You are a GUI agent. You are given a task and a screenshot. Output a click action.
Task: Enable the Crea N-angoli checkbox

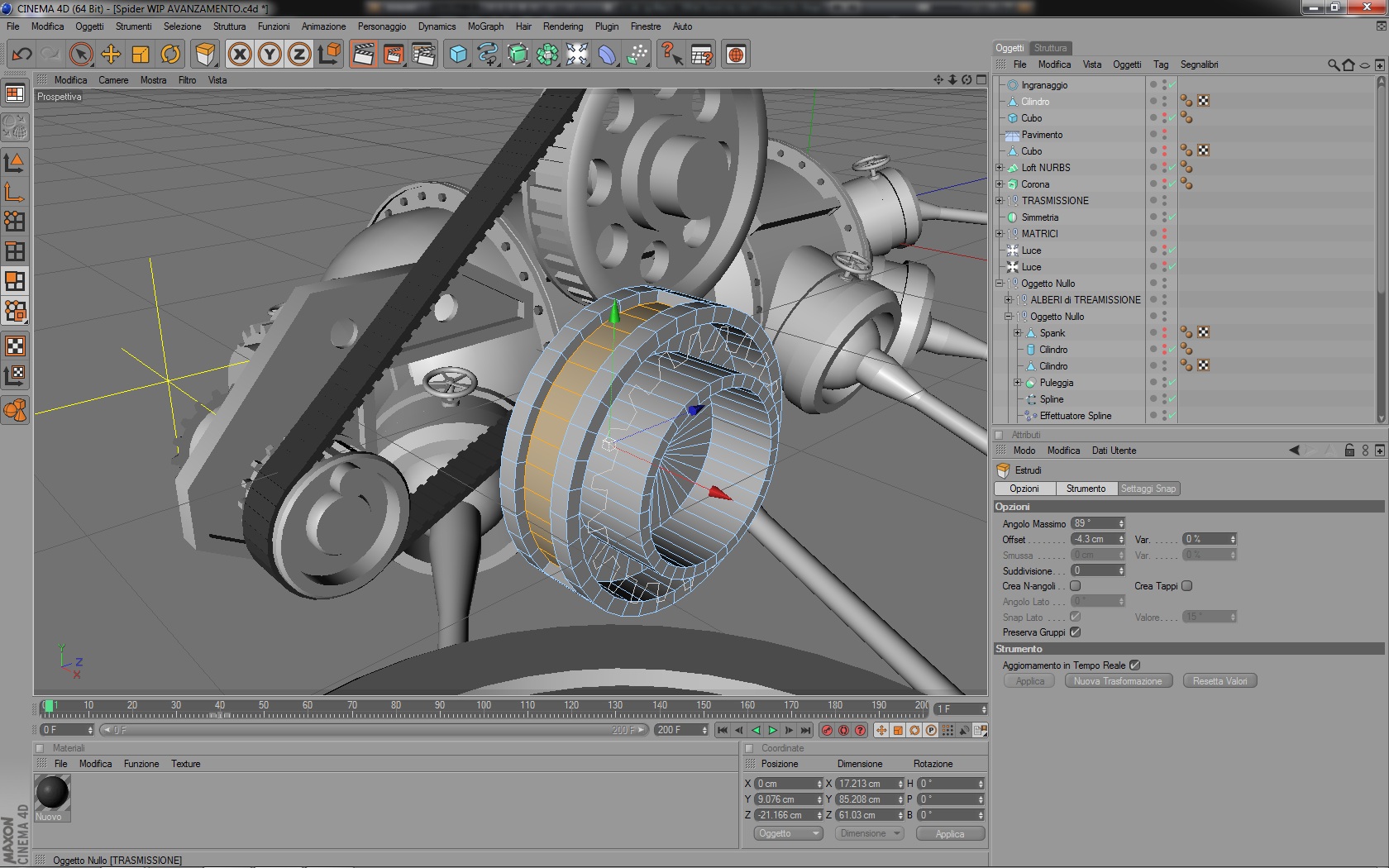[x=1076, y=586]
